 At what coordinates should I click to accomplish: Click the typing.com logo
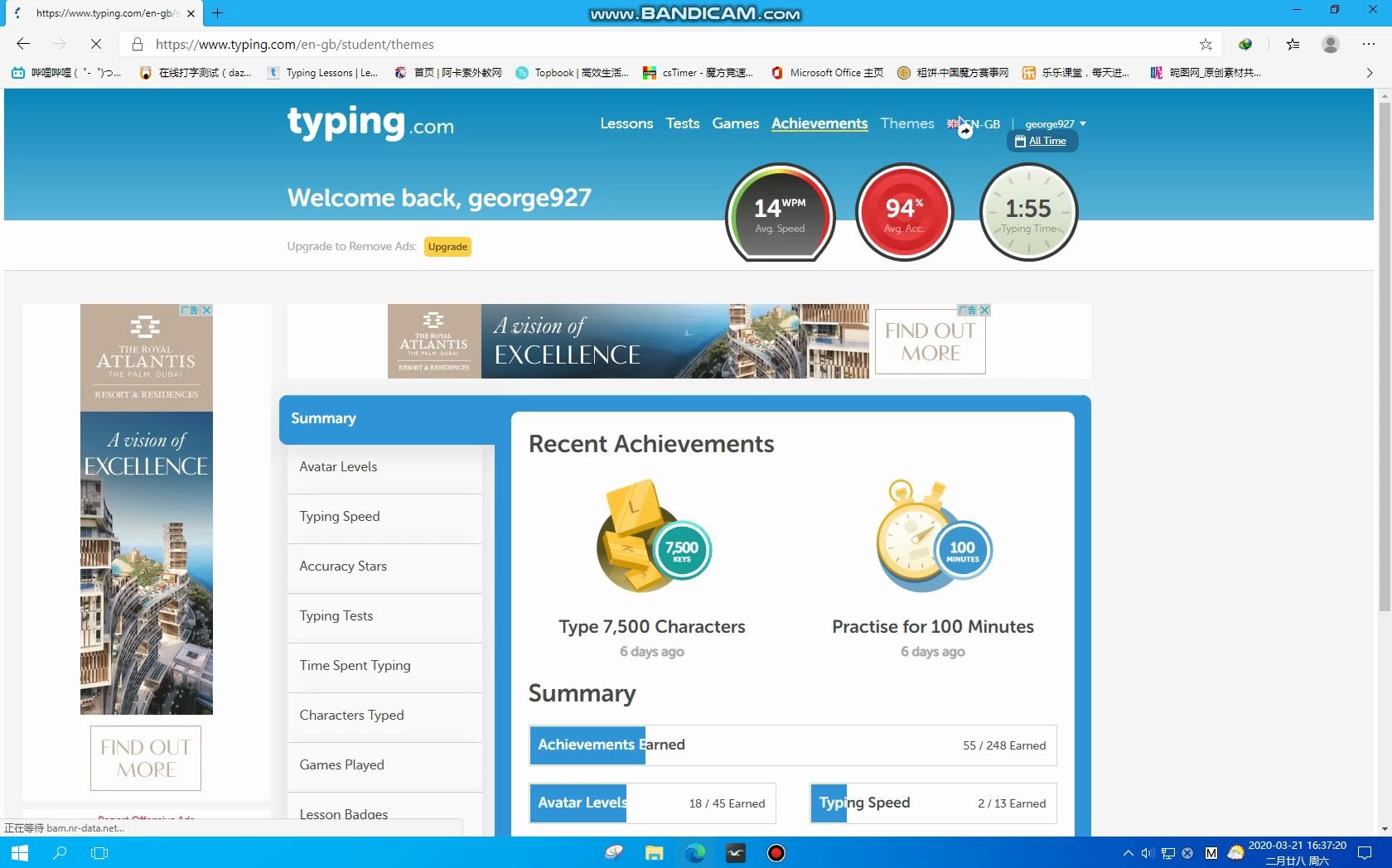point(370,123)
